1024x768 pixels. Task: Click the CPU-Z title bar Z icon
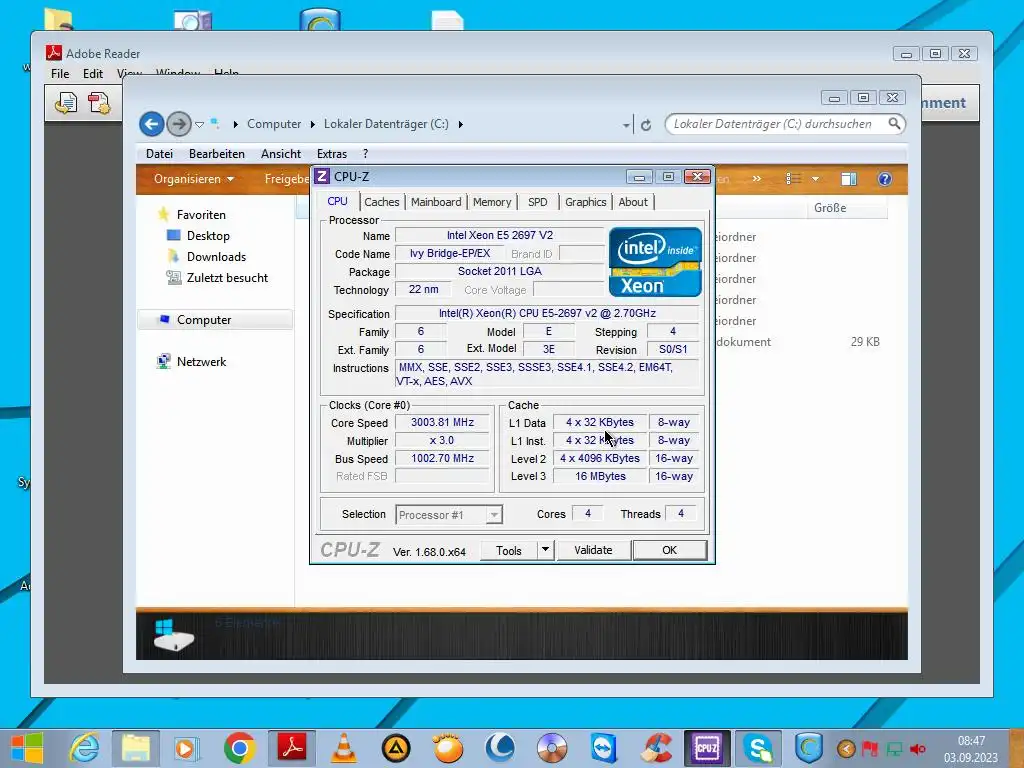[322, 176]
